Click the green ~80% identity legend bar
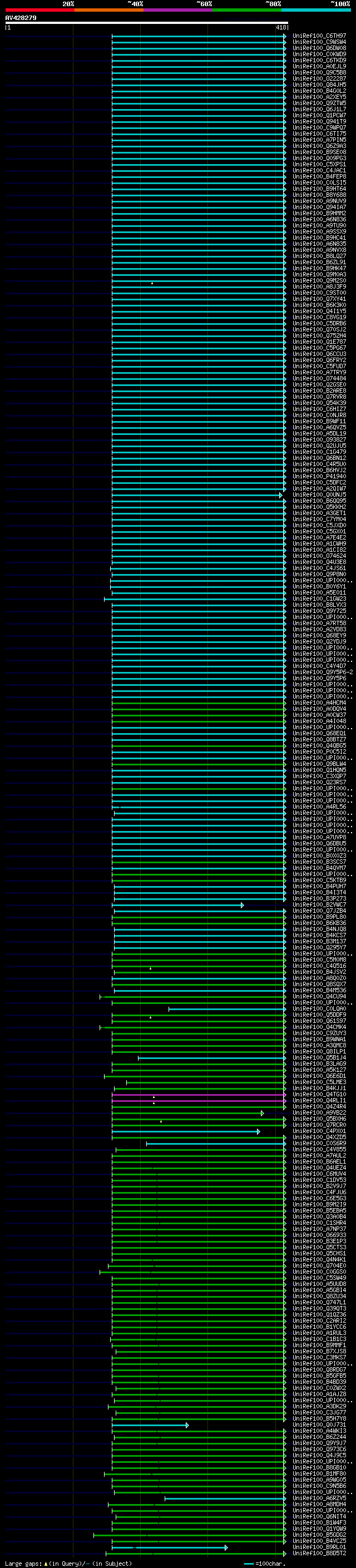 pyautogui.click(x=247, y=11)
